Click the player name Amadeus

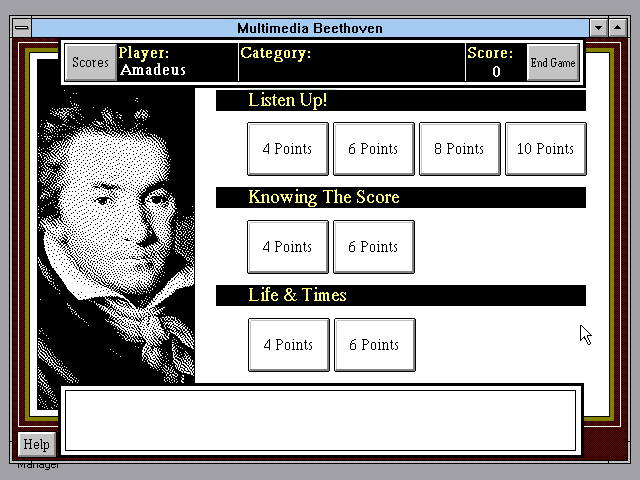[153, 70]
